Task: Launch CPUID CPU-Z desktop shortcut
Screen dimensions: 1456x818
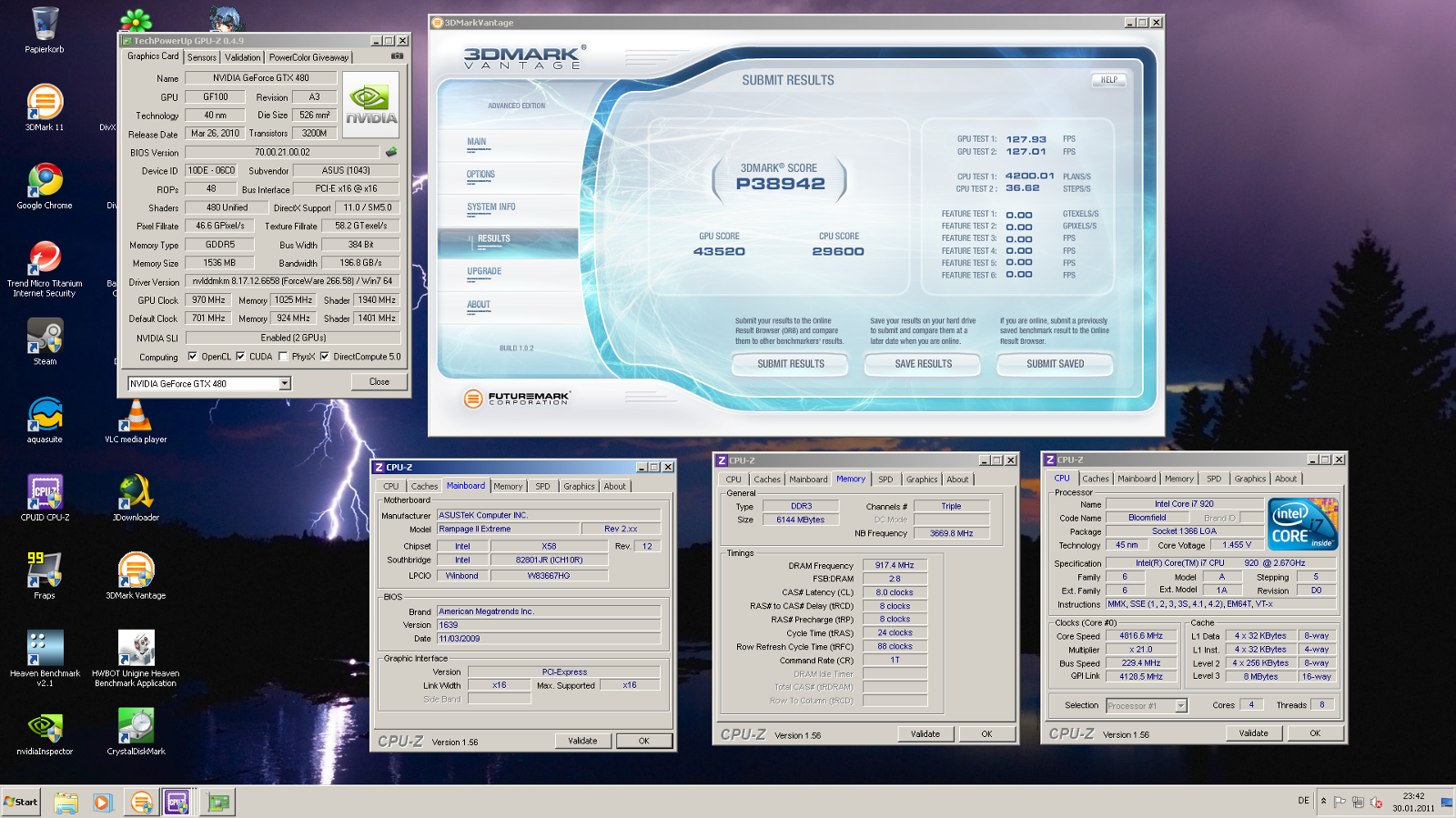Action: (x=45, y=498)
